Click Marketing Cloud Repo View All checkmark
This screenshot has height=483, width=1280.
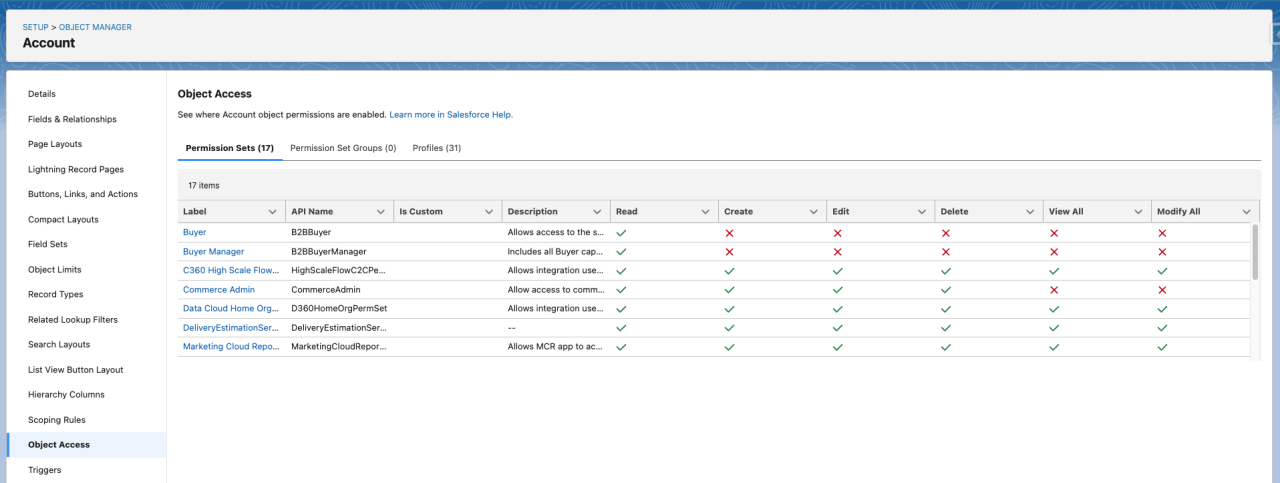tap(1054, 347)
